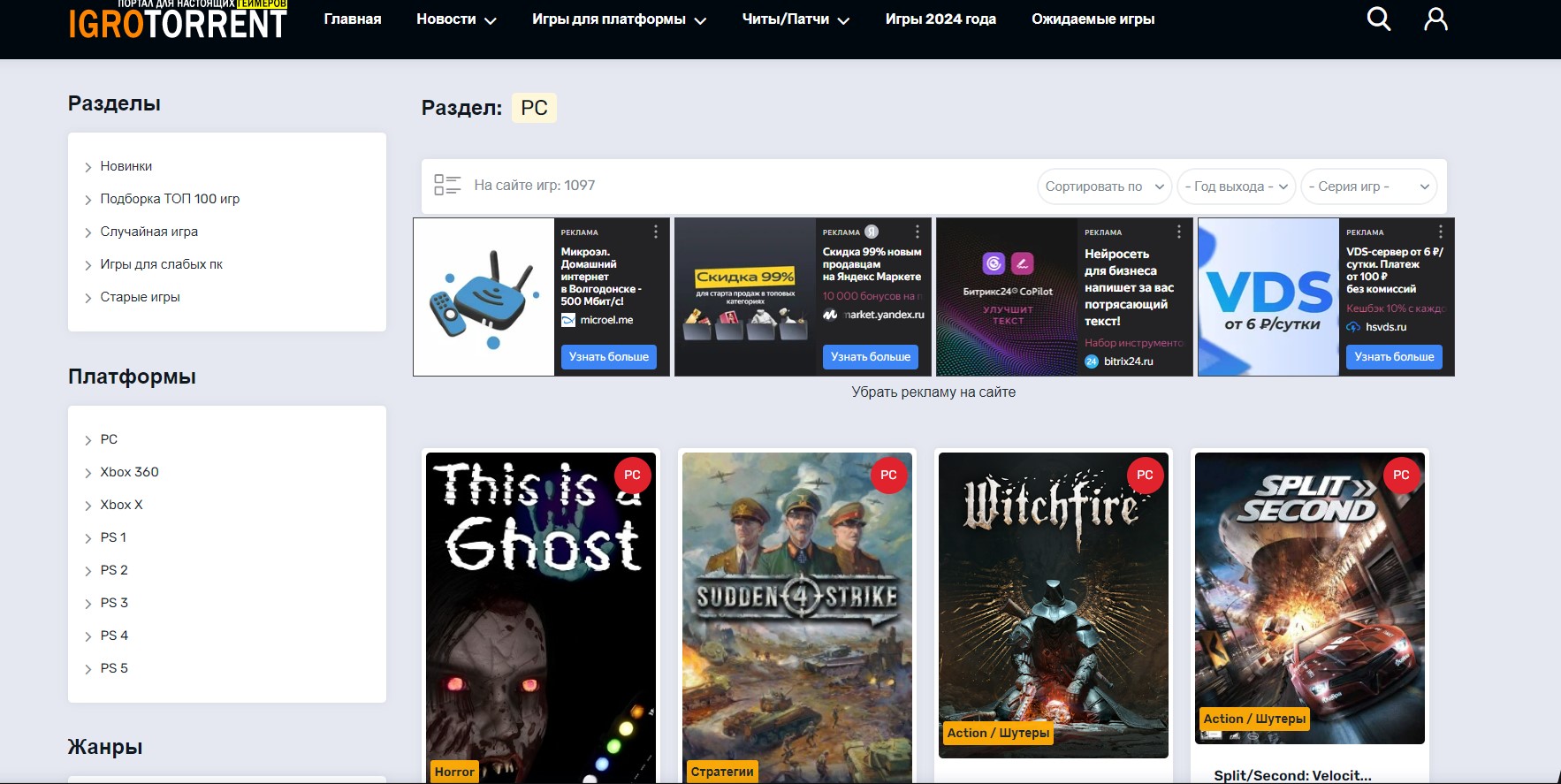Click the search magnifier icon

pyautogui.click(x=1378, y=19)
